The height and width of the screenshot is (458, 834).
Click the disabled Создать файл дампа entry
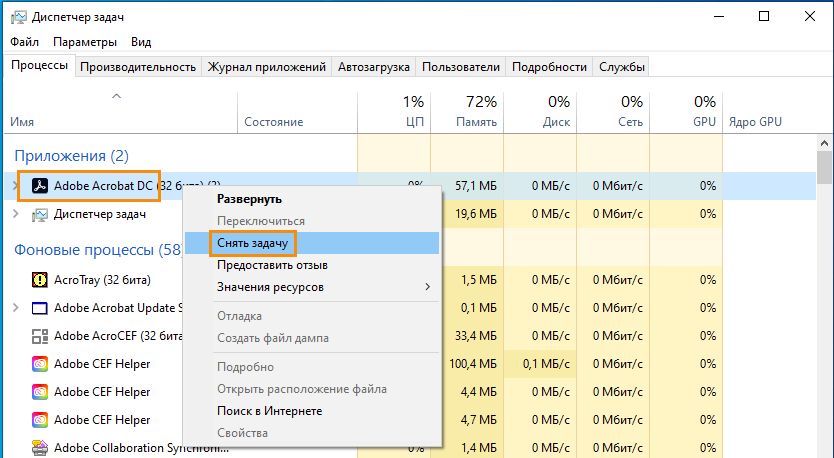[312, 338]
